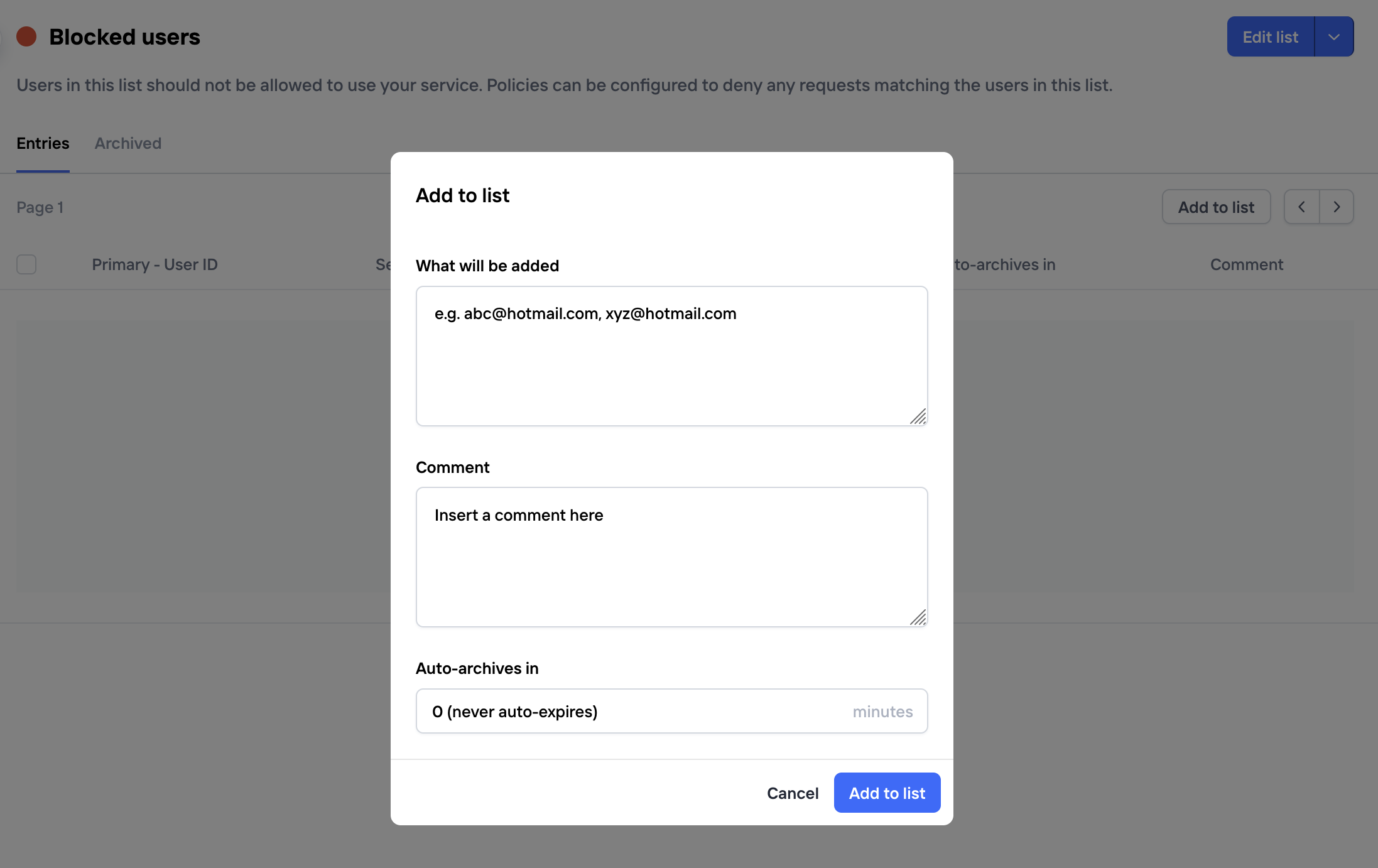This screenshot has height=868, width=1378.
Task: Focus the Insert a comment here field
Action: [671, 556]
